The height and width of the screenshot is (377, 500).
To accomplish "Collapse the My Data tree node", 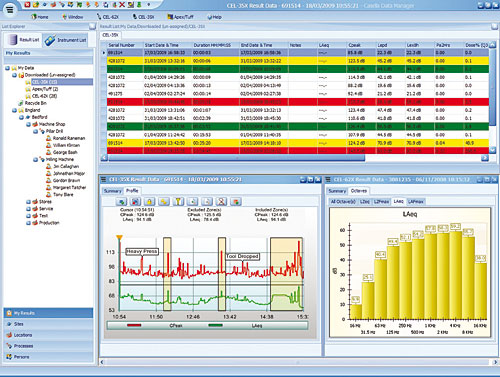I will click(x=7, y=68).
